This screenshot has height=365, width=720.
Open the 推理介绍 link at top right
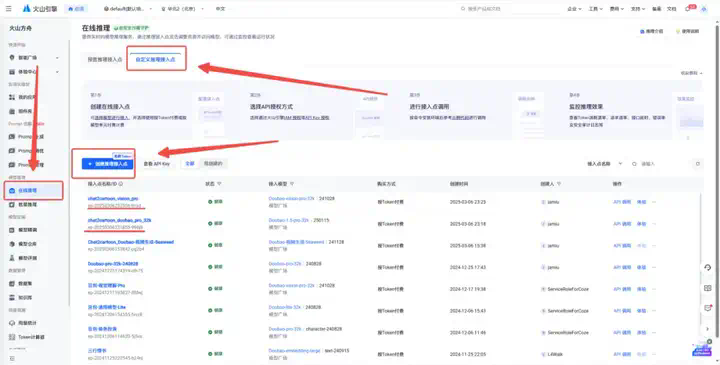click(x=651, y=32)
